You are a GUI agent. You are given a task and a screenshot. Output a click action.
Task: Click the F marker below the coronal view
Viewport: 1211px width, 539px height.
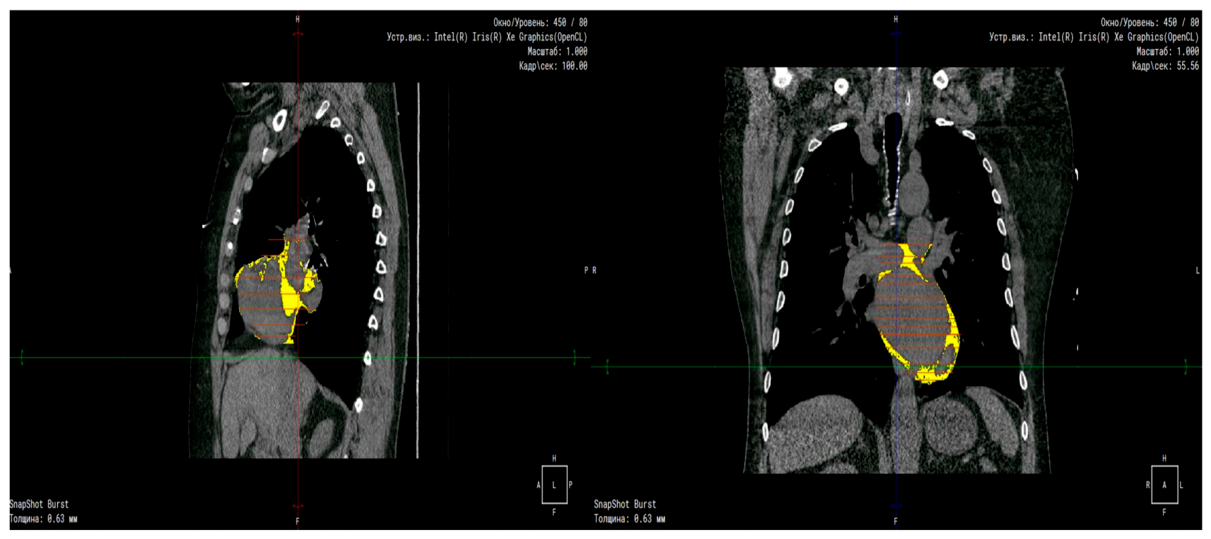coord(895,521)
